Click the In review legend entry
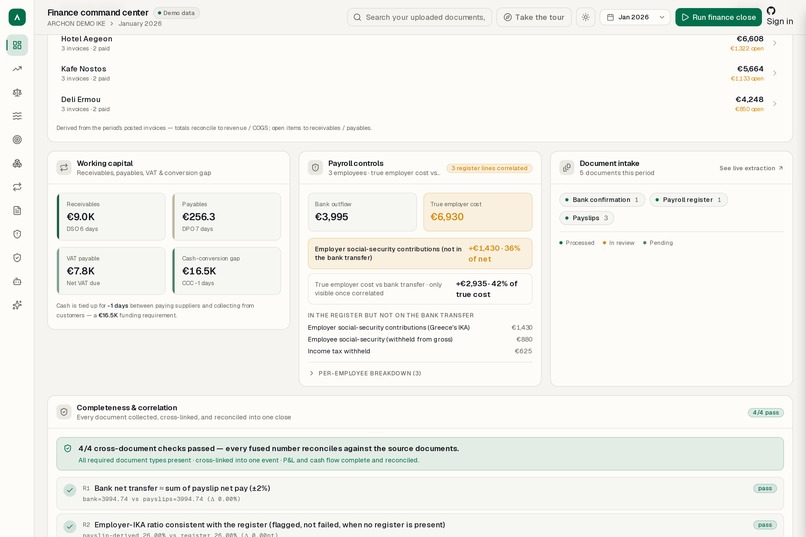 [619, 243]
